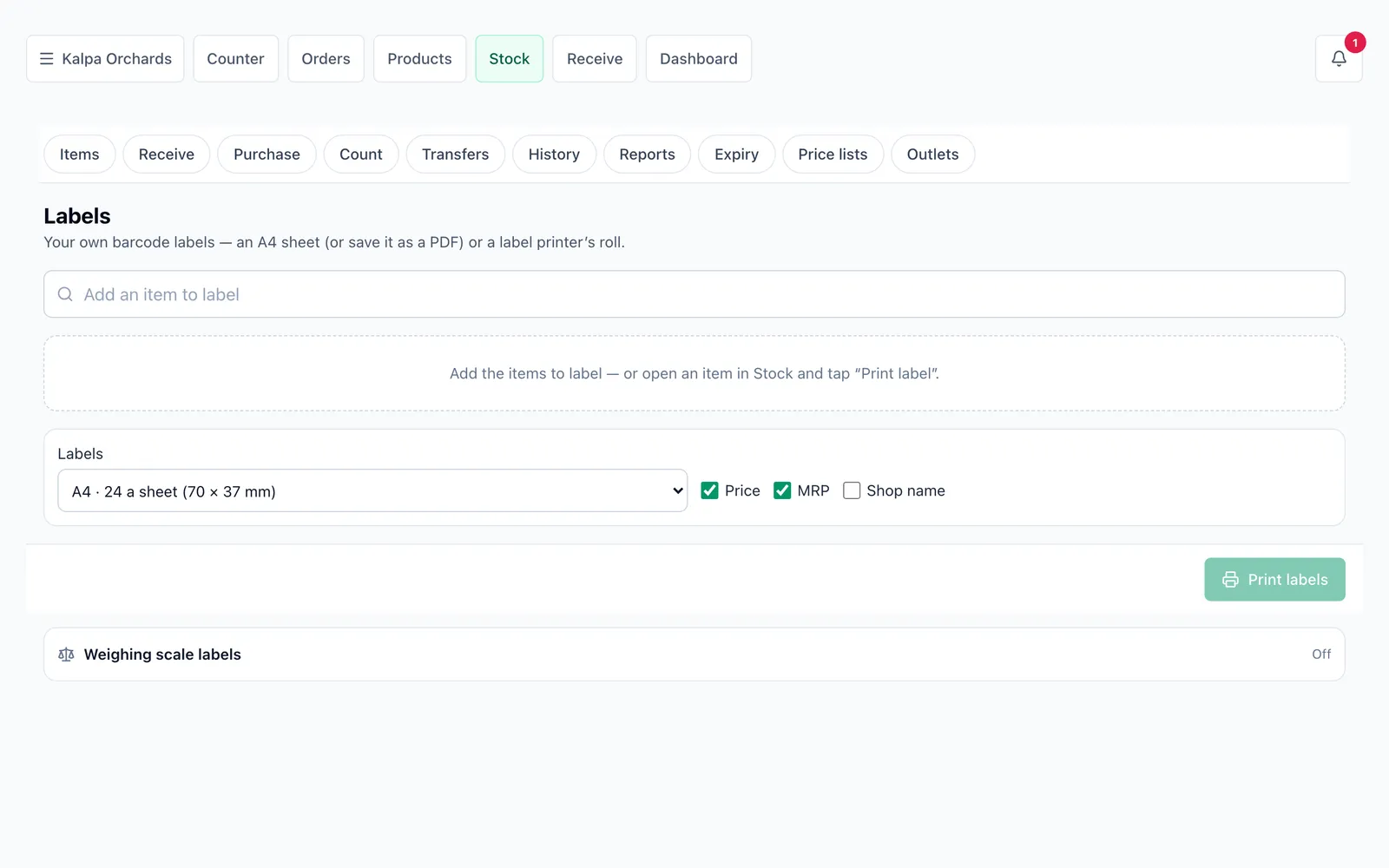This screenshot has width=1389, height=868.
Task: Open the Items sub-tab
Action: coord(79,155)
